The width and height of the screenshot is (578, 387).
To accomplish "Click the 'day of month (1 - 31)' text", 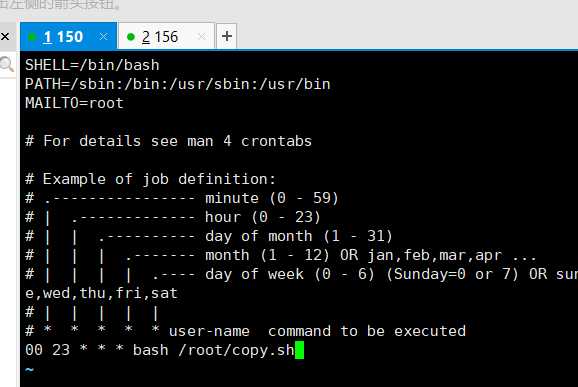I will pos(299,236).
